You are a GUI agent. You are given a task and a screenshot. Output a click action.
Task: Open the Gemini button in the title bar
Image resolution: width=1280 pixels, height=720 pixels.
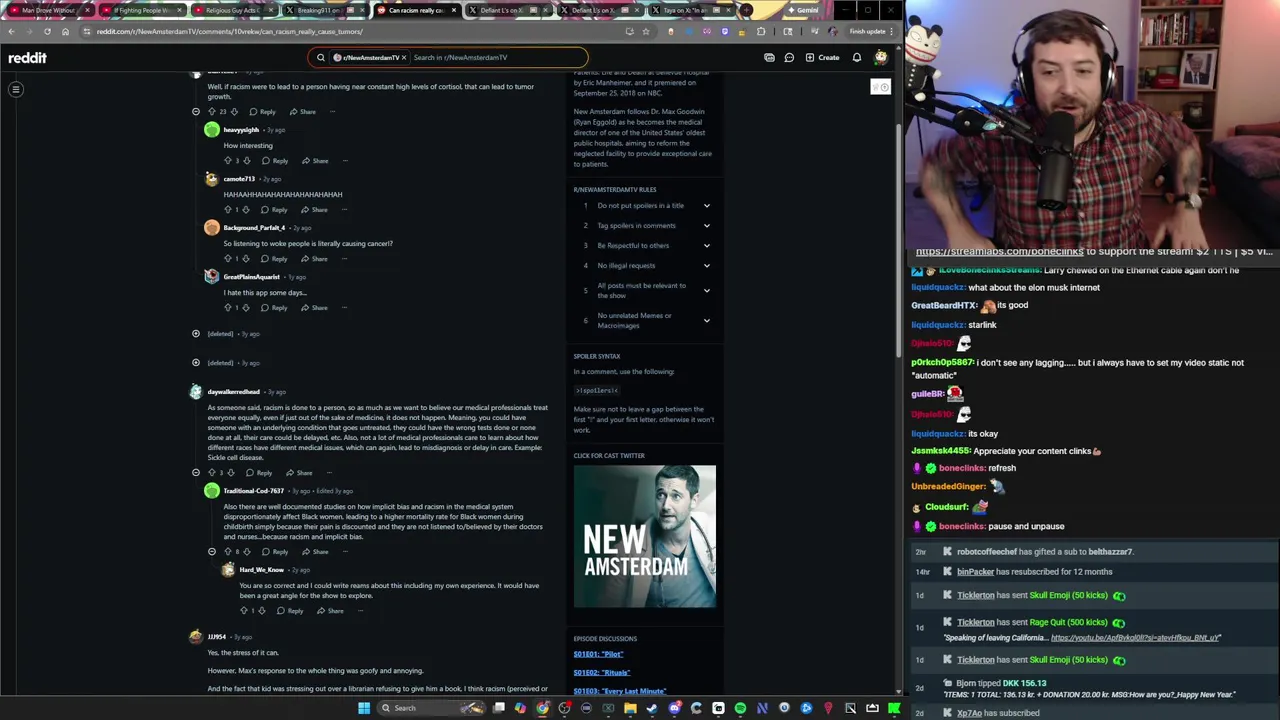pyautogui.click(x=803, y=10)
